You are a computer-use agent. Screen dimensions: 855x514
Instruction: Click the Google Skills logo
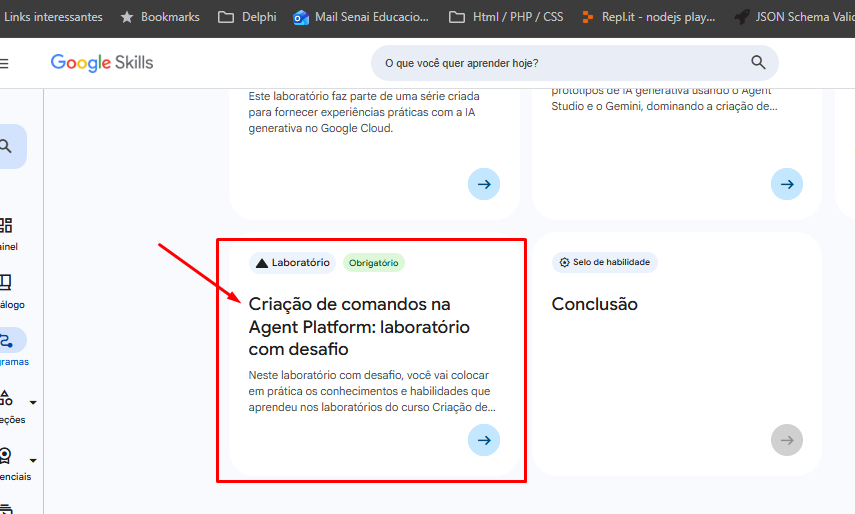(102, 63)
